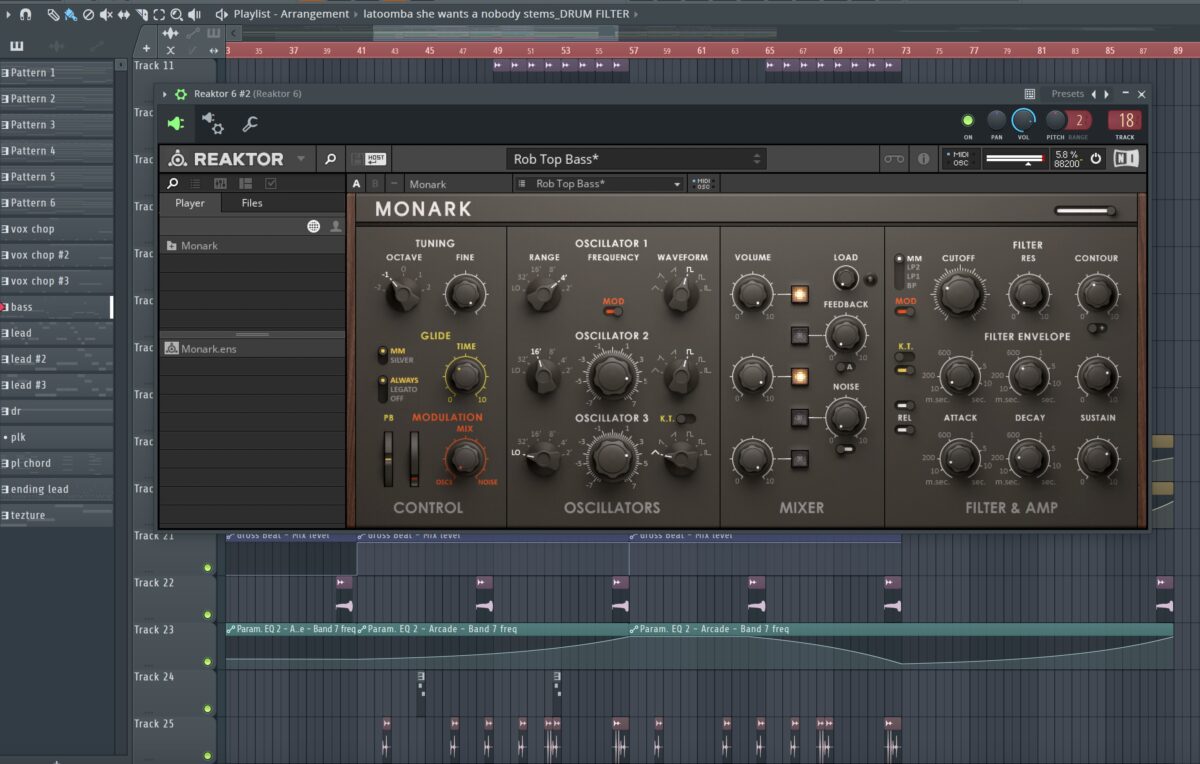Select the delete tool in playlist toolbar
Image resolution: width=1200 pixels, height=764 pixels.
pos(88,14)
